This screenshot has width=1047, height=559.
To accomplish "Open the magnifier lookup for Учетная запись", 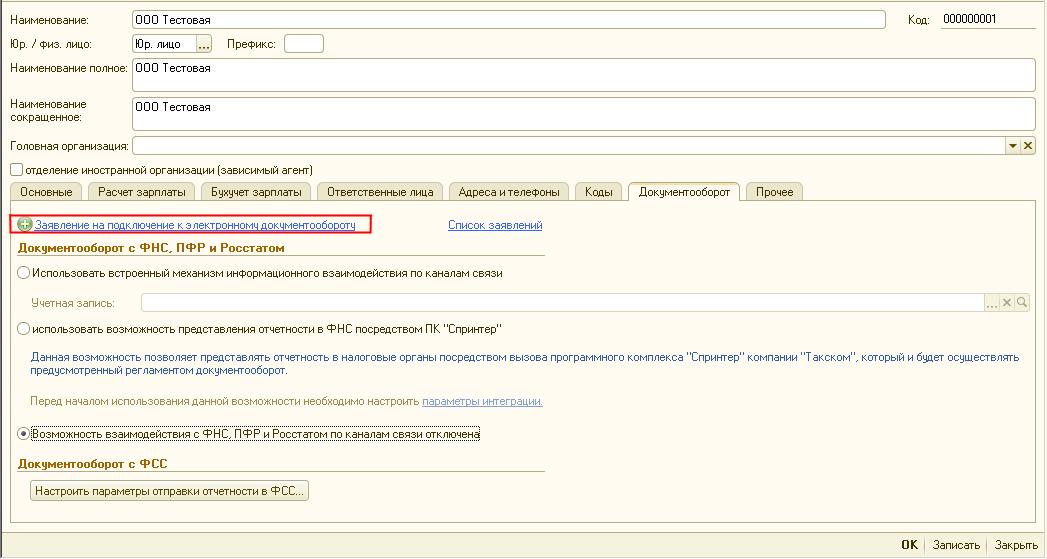I will [x=1022, y=303].
